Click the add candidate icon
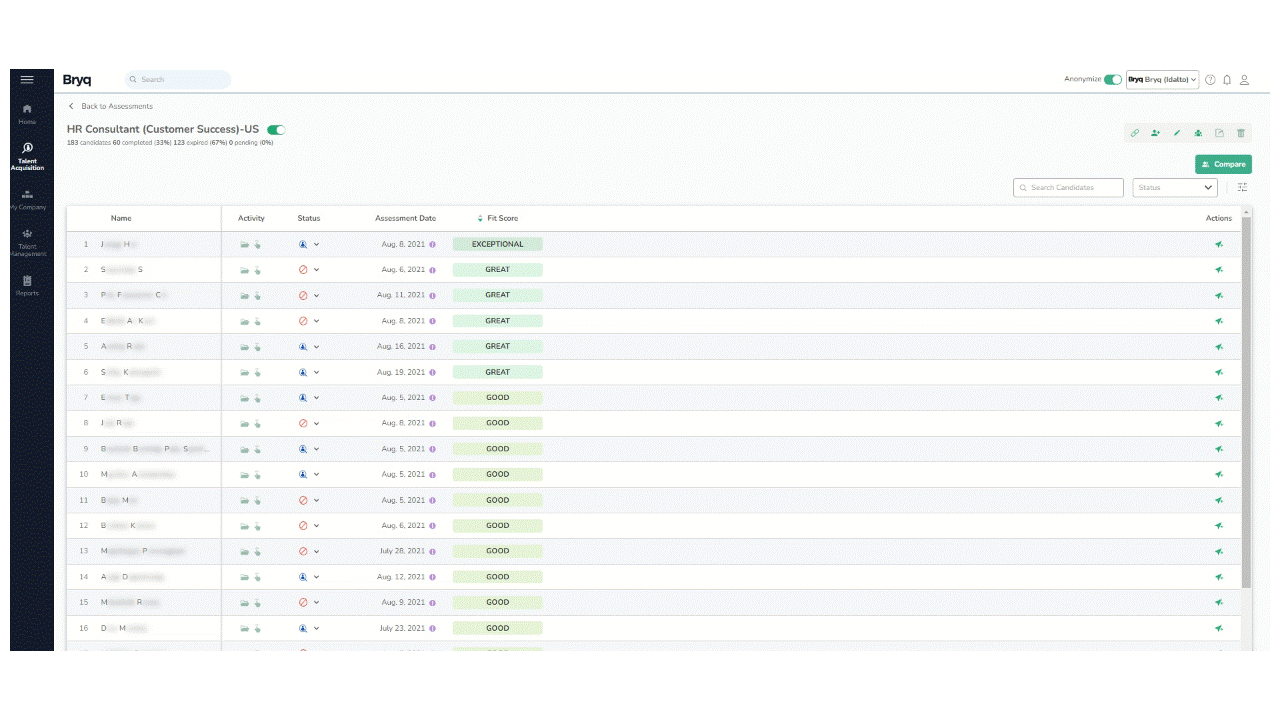The height and width of the screenshot is (720, 1280). pos(1156,133)
